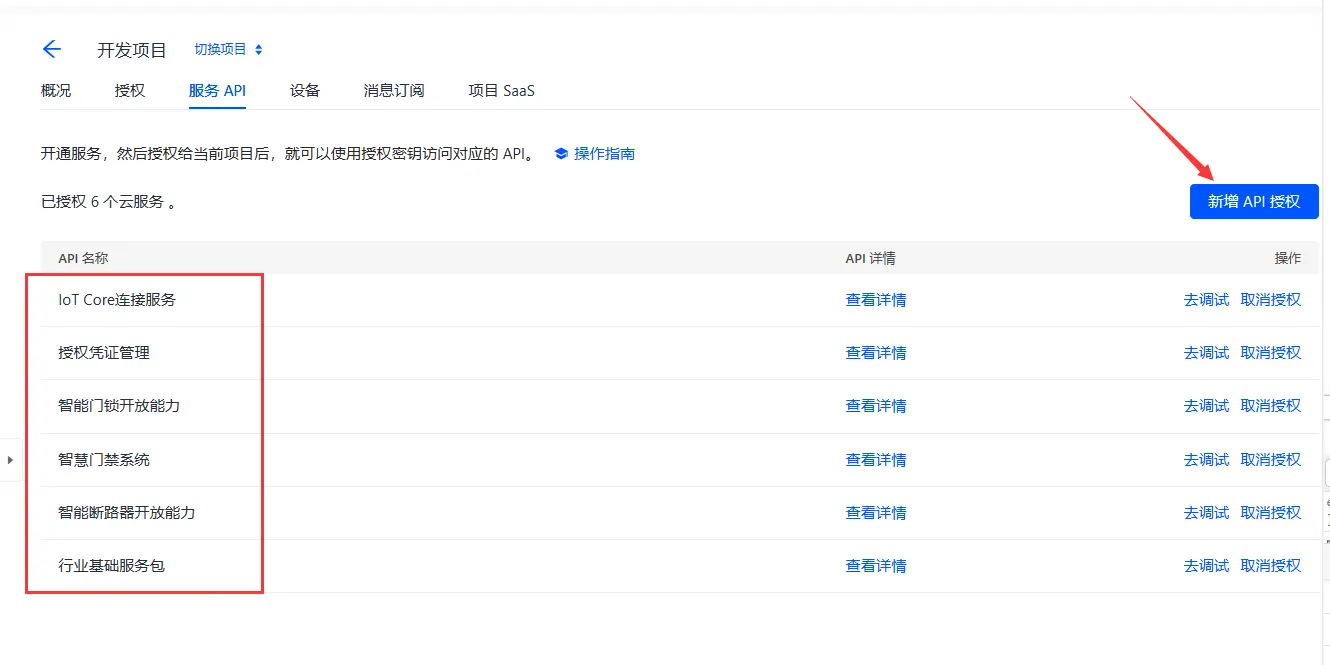Switch to the 概况 tab
1330x665 pixels.
56,90
